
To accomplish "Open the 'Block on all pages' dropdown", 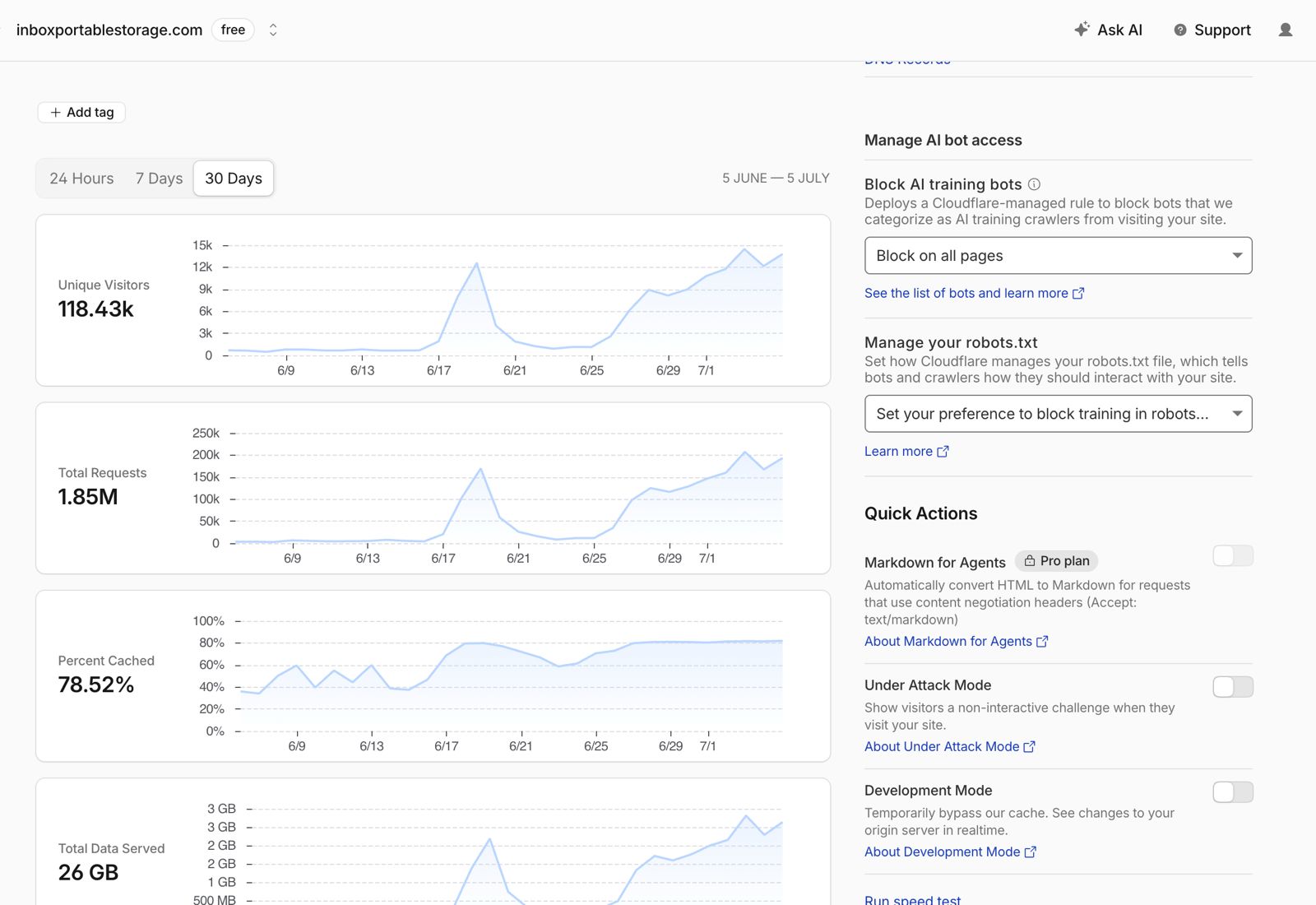I will (1058, 256).
